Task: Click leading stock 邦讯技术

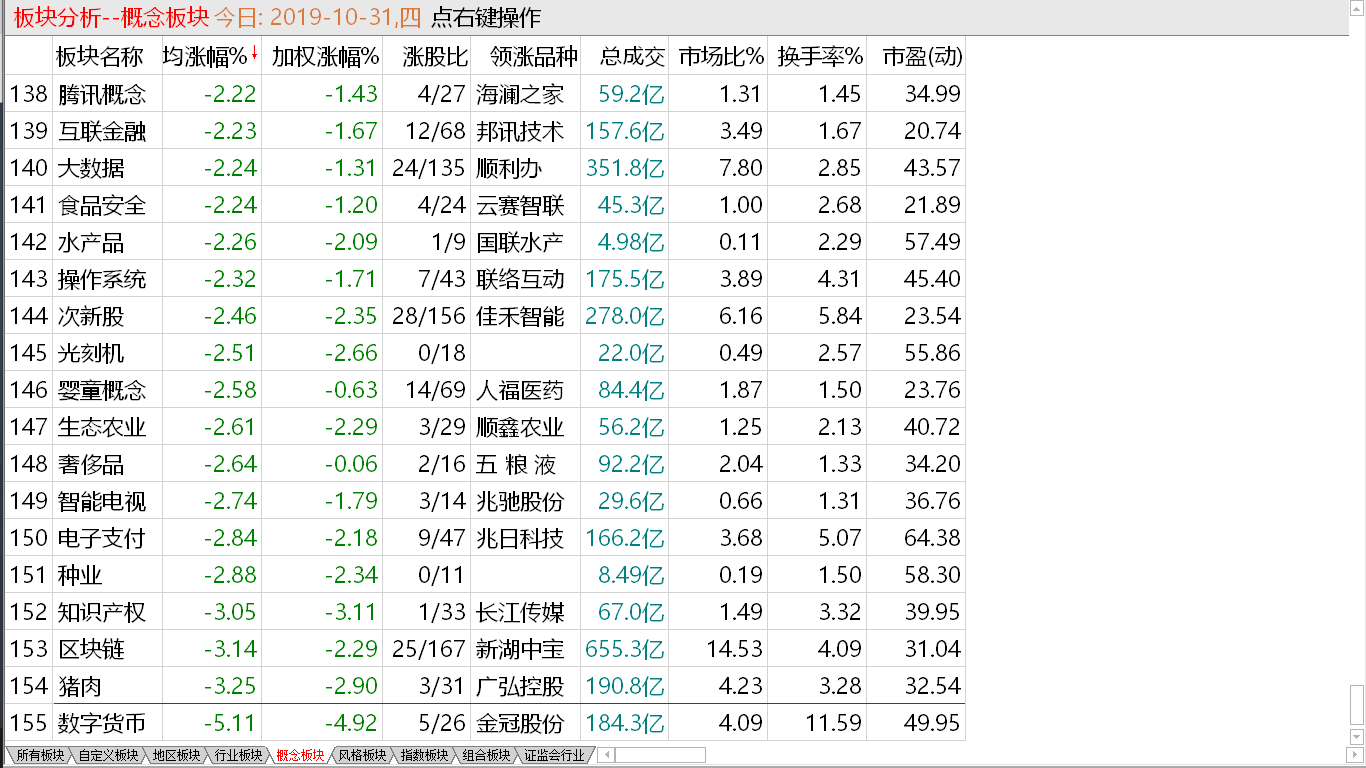Action: coord(521,131)
